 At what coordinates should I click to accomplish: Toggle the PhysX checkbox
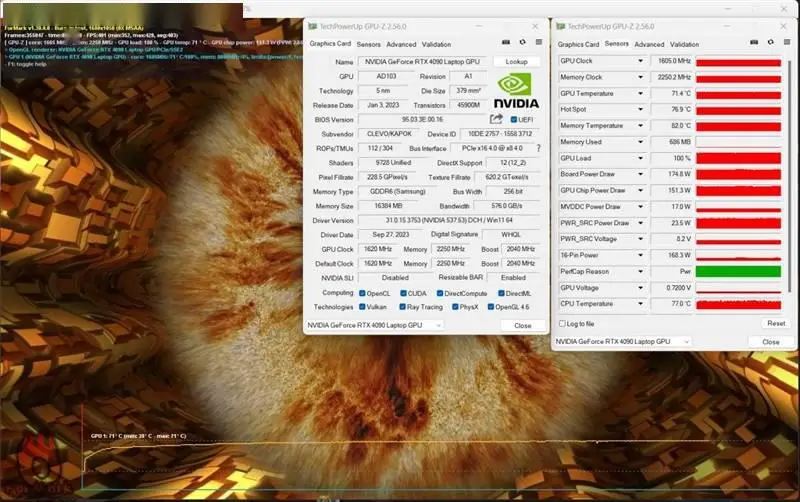(x=455, y=307)
